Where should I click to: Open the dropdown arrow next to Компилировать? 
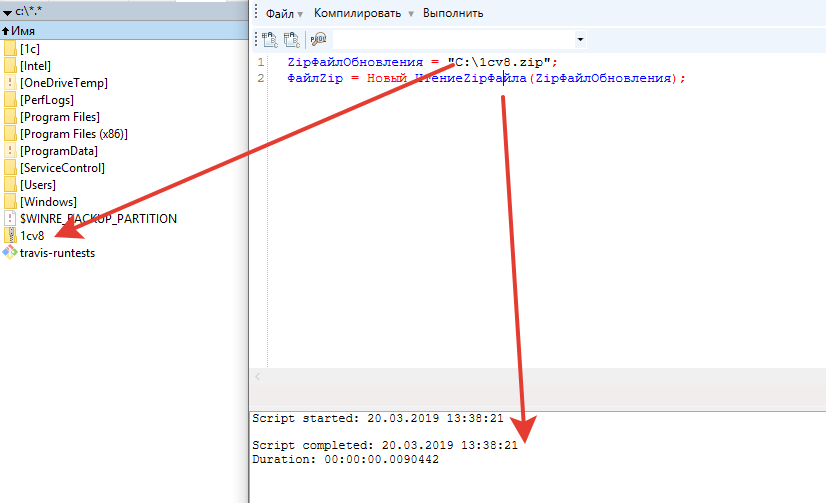point(411,14)
